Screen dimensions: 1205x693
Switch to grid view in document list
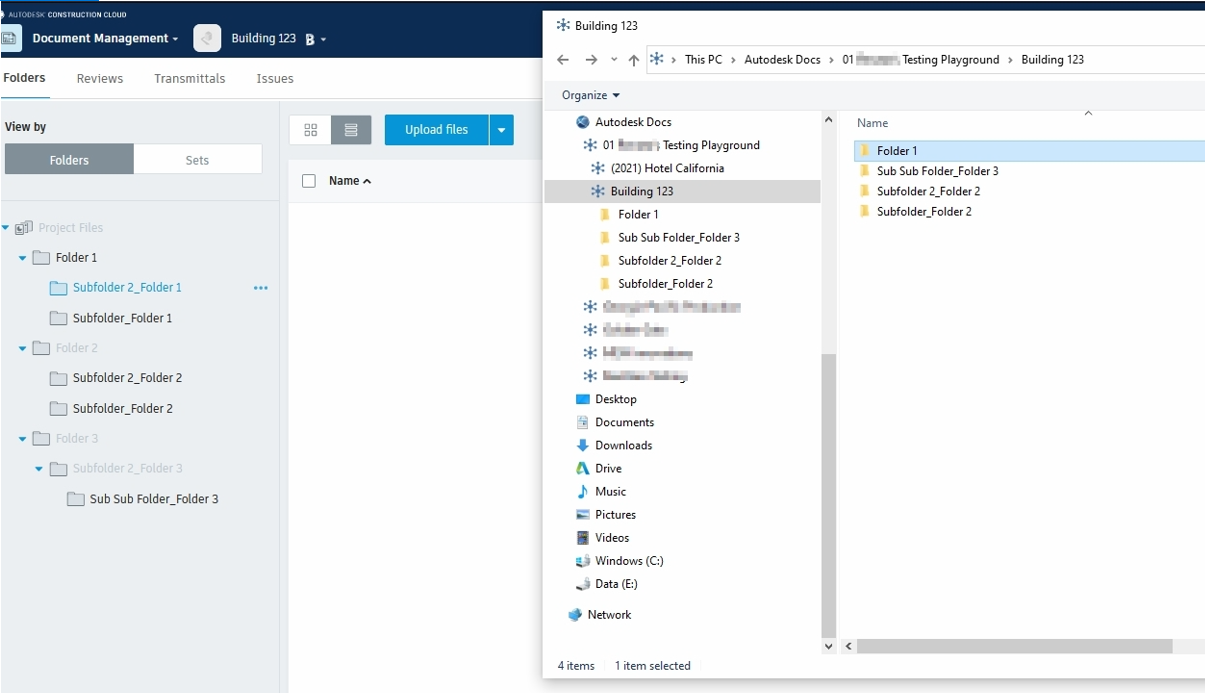tap(310, 129)
